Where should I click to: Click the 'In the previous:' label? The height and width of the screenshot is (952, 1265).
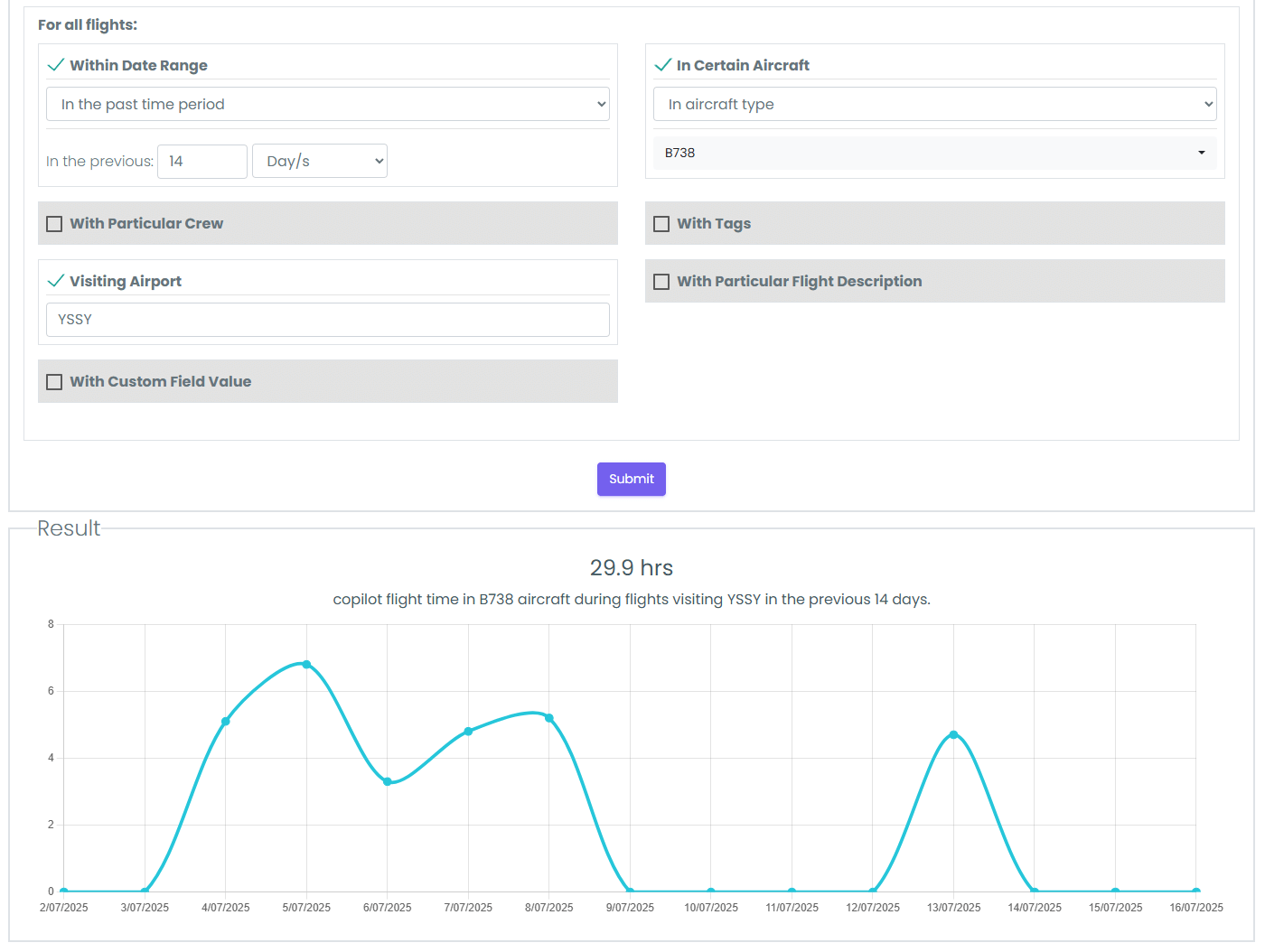100,162
